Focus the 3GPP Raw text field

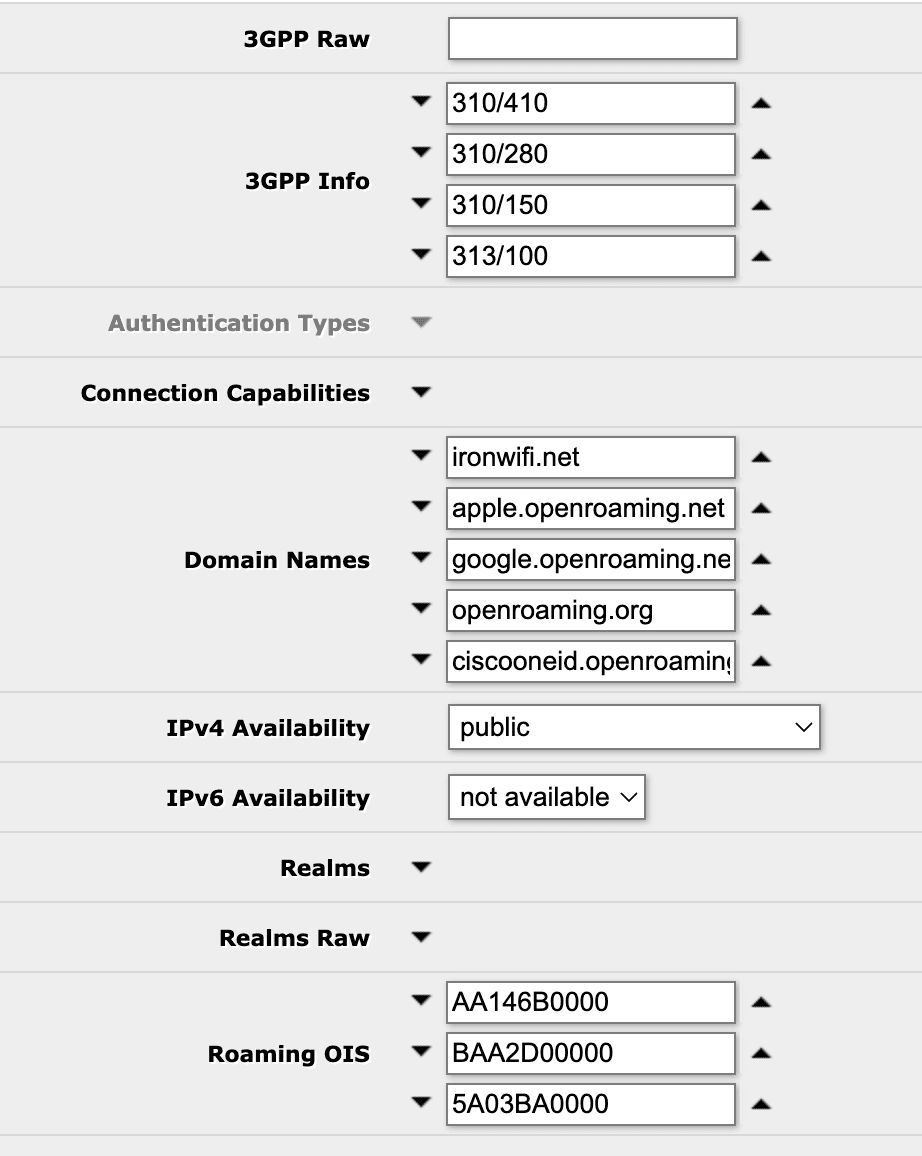[x=593, y=38]
